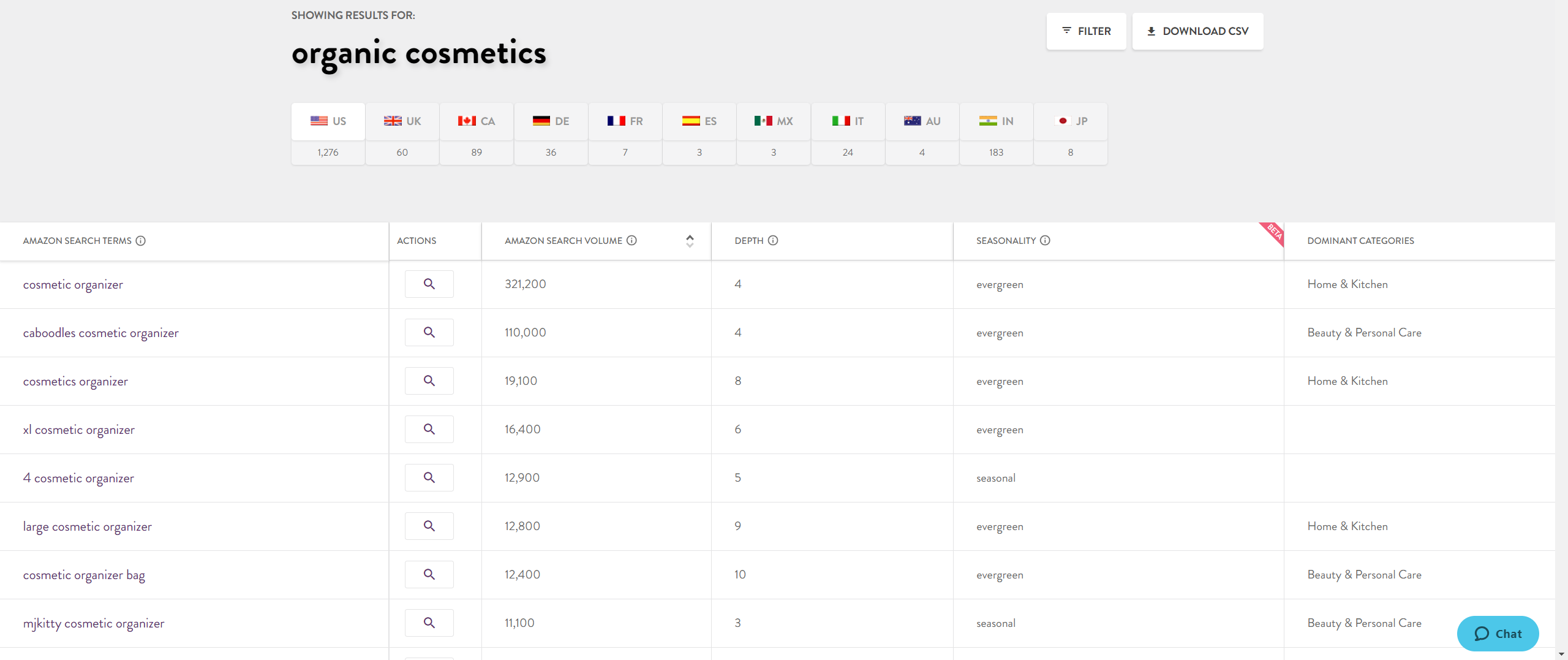Click search icon for mjkitty cosmetic organizer
The height and width of the screenshot is (660, 1568).
(x=429, y=623)
